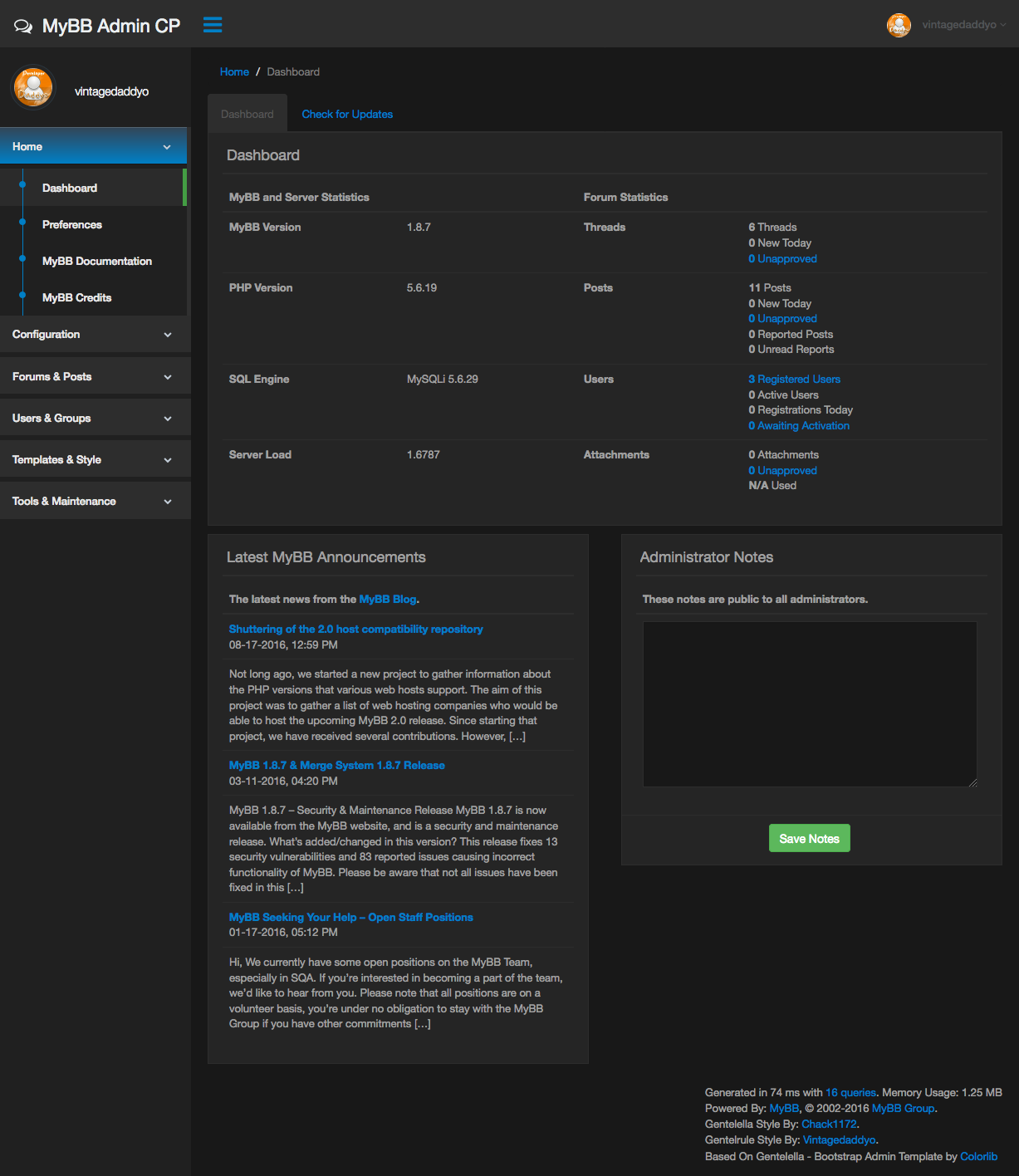Click the sidebar user avatar image
This screenshot has width=1019, height=1176.
(x=33, y=88)
